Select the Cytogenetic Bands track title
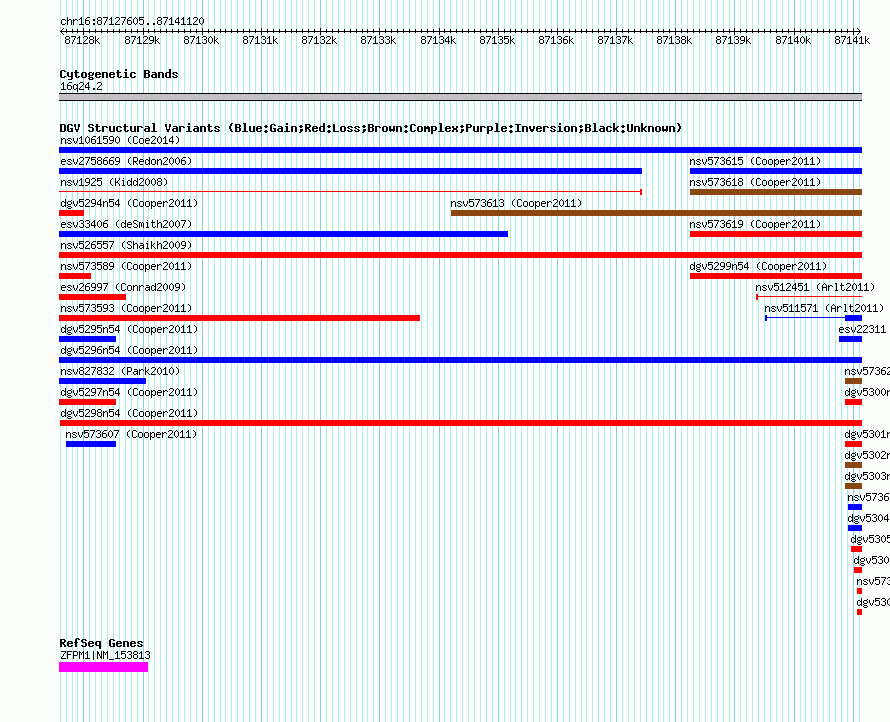The image size is (890, 722). pyautogui.click(x=119, y=74)
